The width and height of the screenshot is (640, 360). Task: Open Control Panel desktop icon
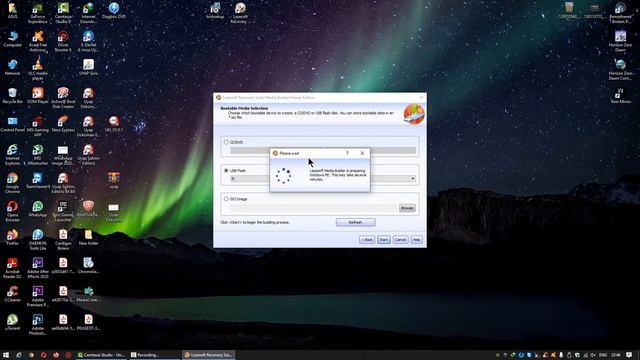tap(13, 124)
